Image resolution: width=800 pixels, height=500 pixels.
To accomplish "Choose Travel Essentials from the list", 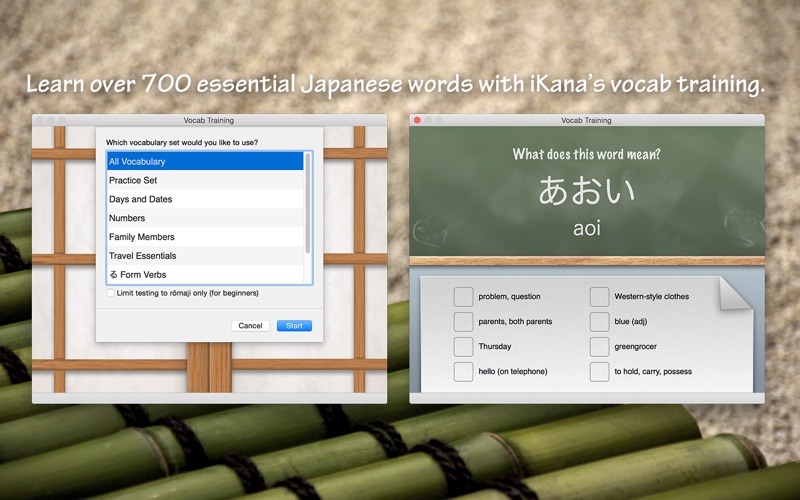I will point(205,256).
